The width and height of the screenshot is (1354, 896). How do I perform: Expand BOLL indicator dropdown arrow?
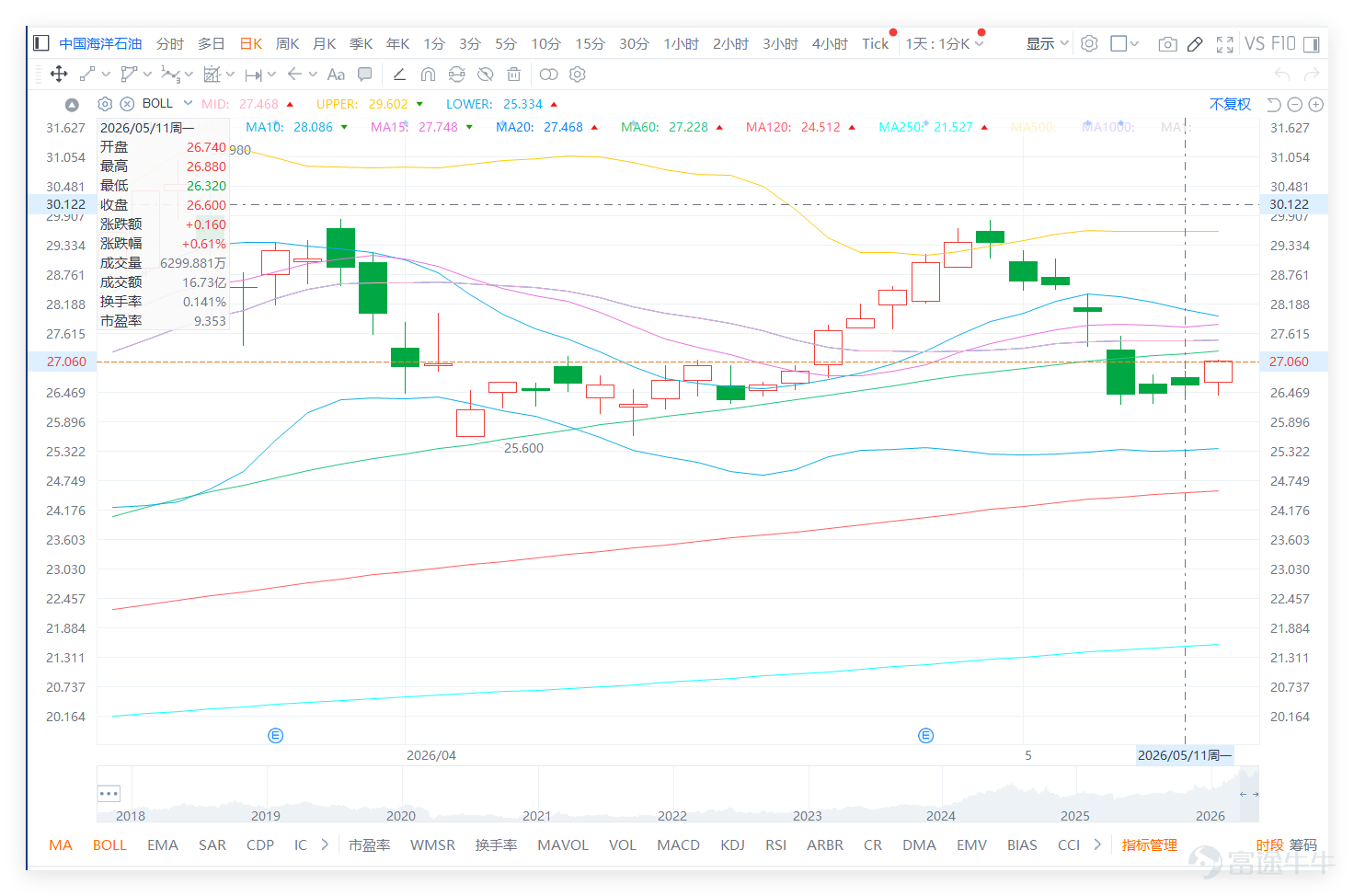[x=188, y=103]
